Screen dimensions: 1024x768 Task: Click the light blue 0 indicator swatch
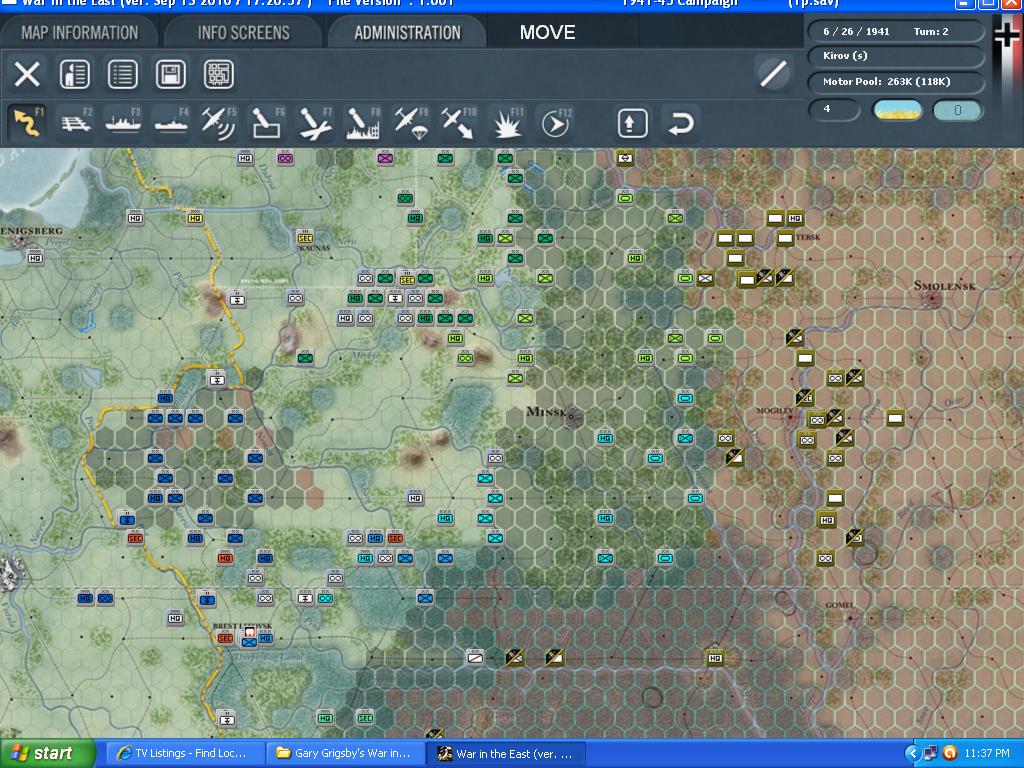(957, 110)
